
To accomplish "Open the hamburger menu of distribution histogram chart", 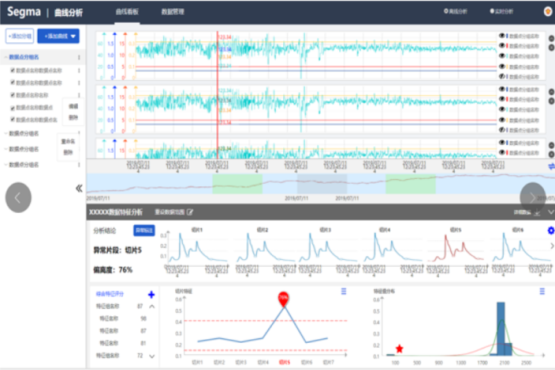I will click(x=542, y=291).
